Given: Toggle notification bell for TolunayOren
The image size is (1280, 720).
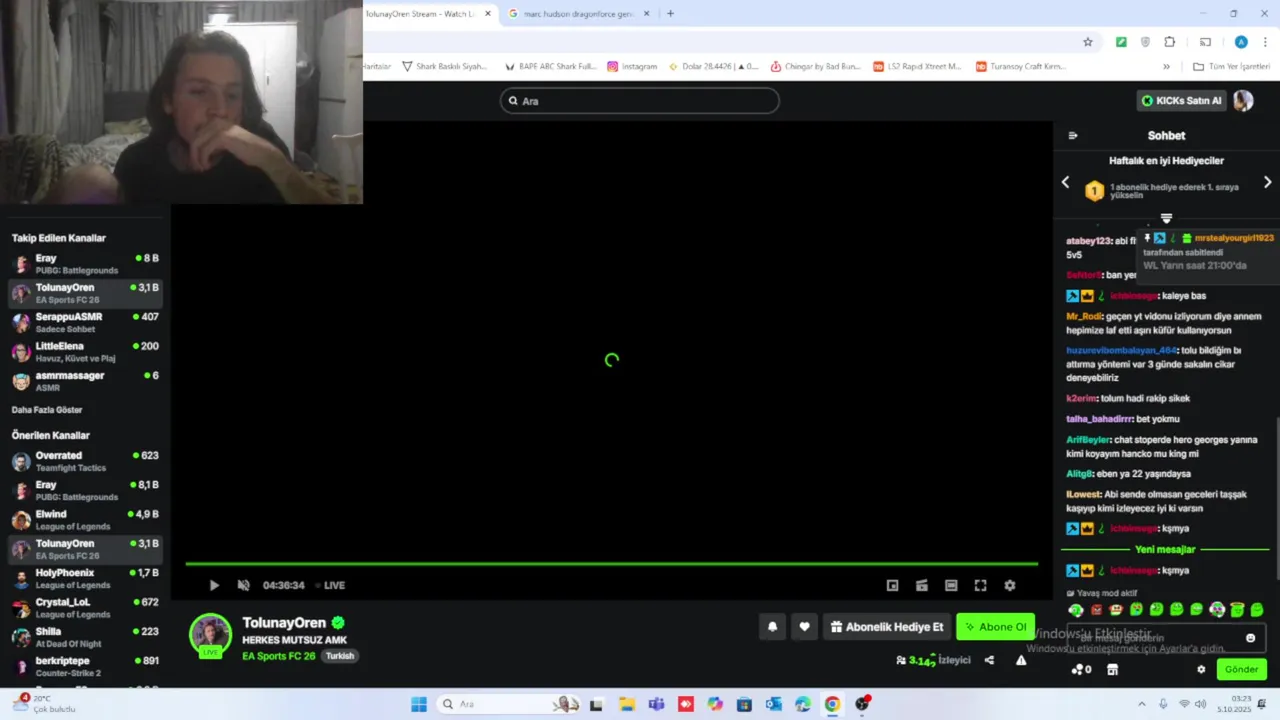Looking at the screenshot, I should coord(772,627).
